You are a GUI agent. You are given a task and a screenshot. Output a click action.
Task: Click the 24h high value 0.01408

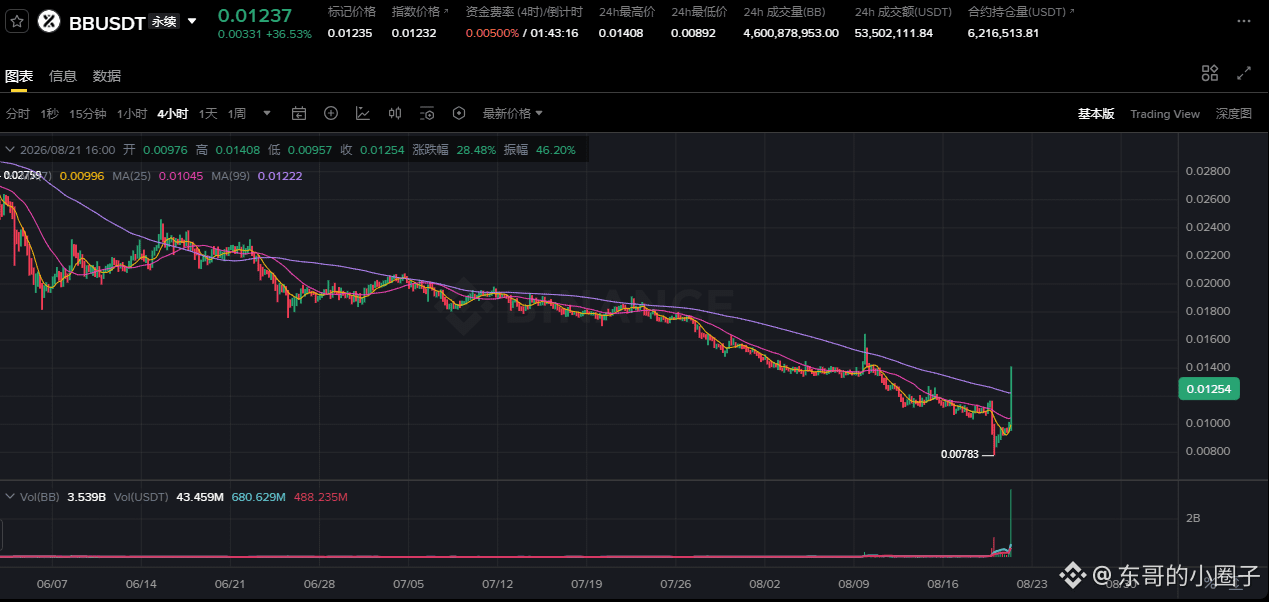click(x=621, y=33)
